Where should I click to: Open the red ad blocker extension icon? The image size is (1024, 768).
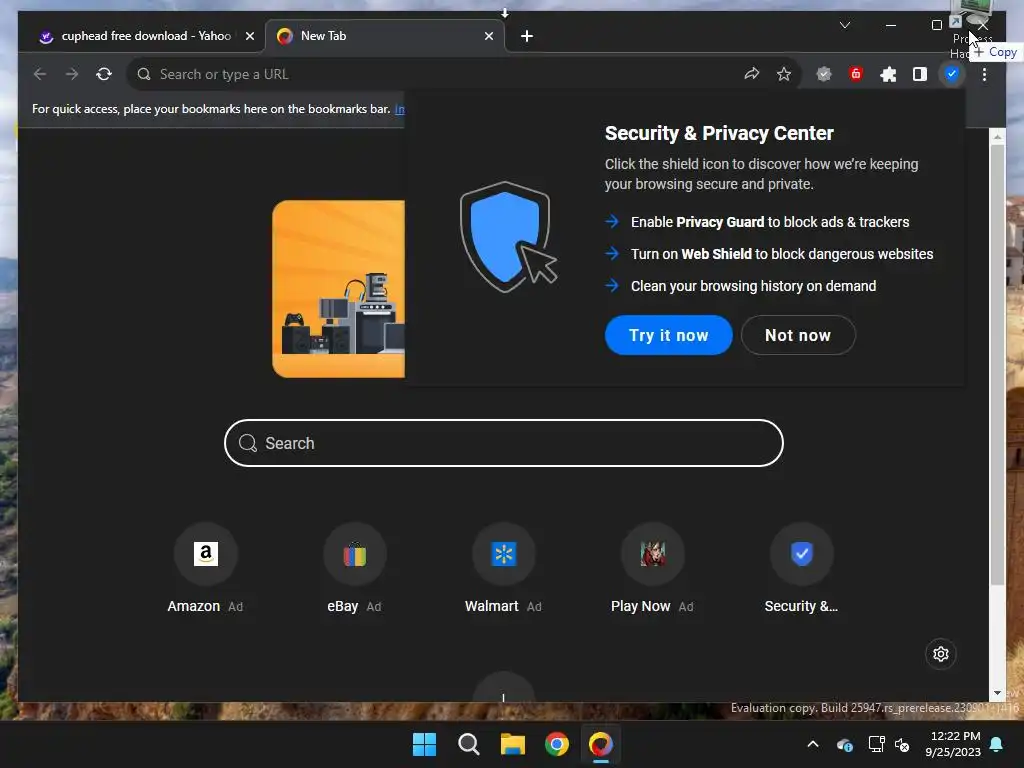[x=856, y=74]
